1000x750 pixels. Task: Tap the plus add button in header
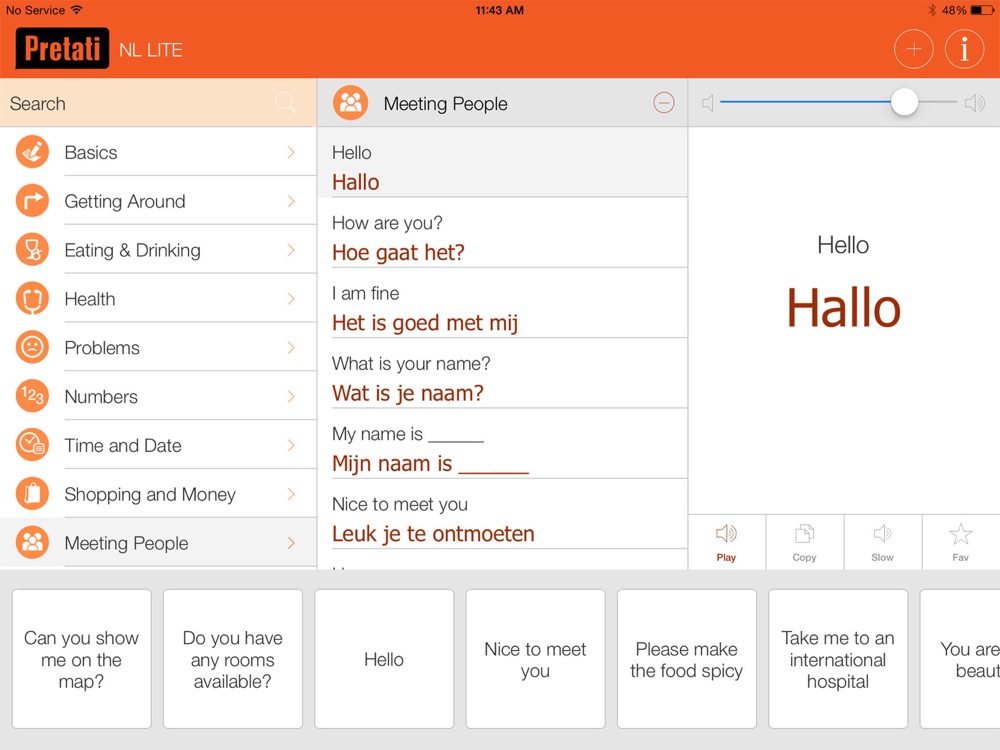pos(913,49)
